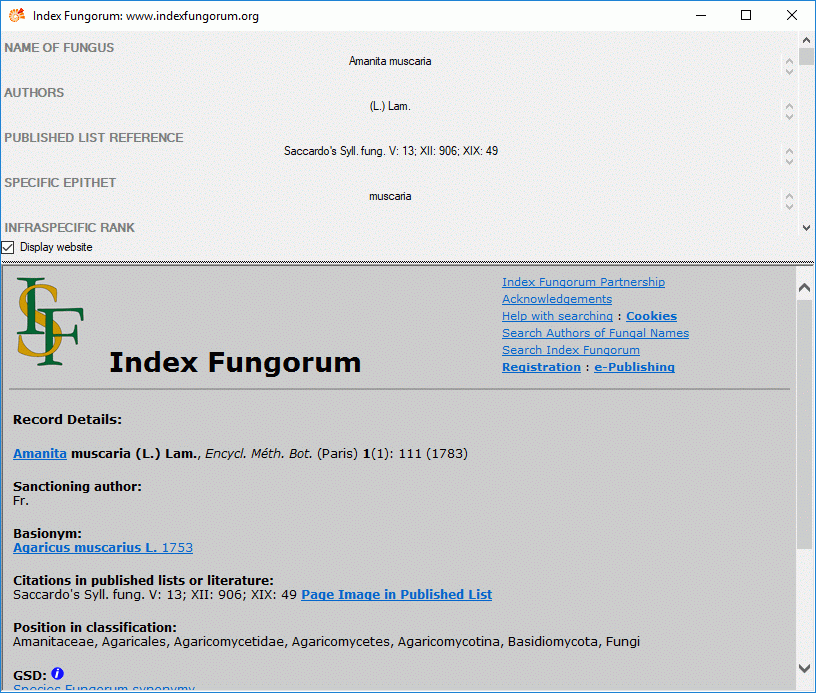The width and height of the screenshot is (816, 693).
Task: Click the Amanita muscaria name field
Action: click(390, 61)
